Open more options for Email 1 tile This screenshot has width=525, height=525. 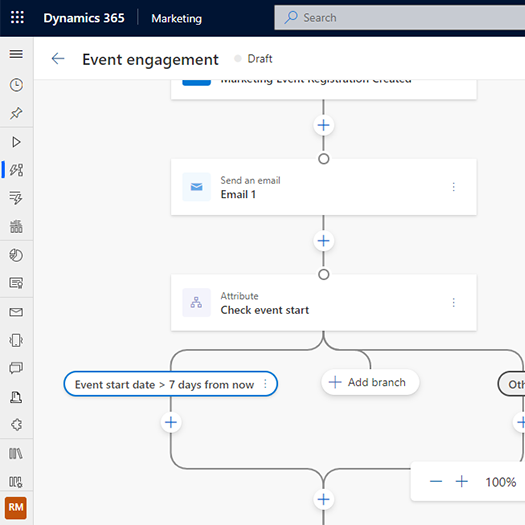(454, 187)
